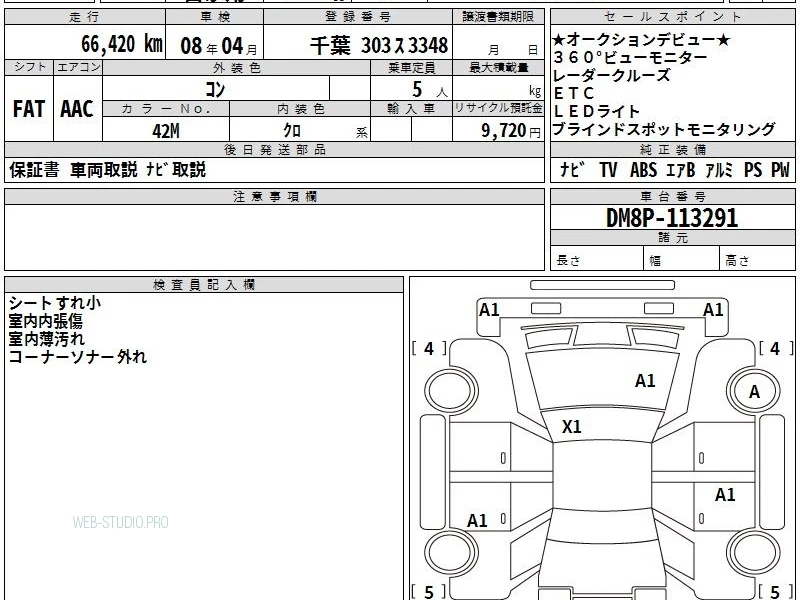
Task: Select the TV equipment entry
Action: (x=608, y=169)
